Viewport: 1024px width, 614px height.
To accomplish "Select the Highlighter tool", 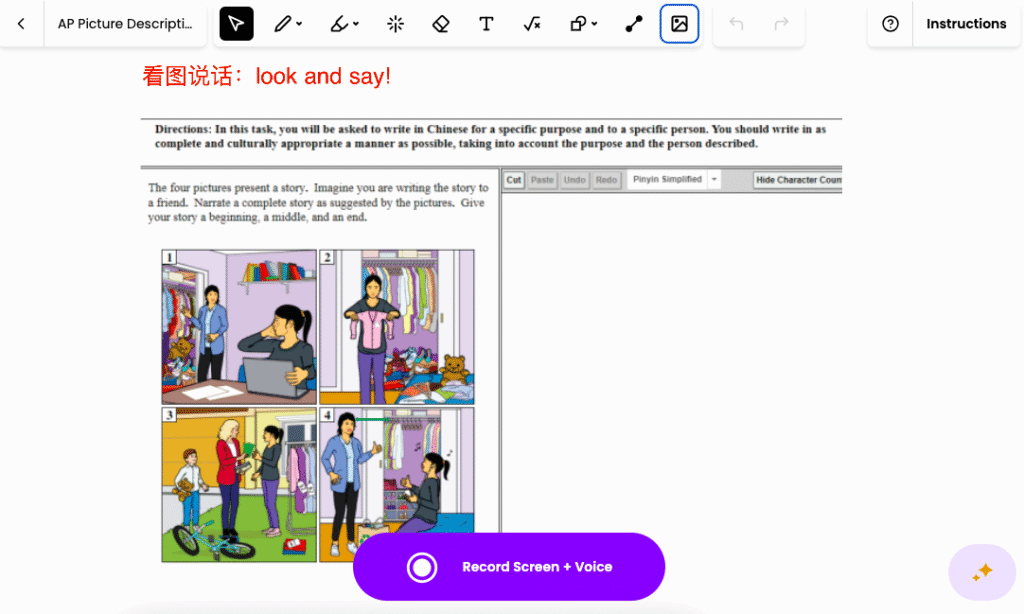I will [x=339, y=24].
